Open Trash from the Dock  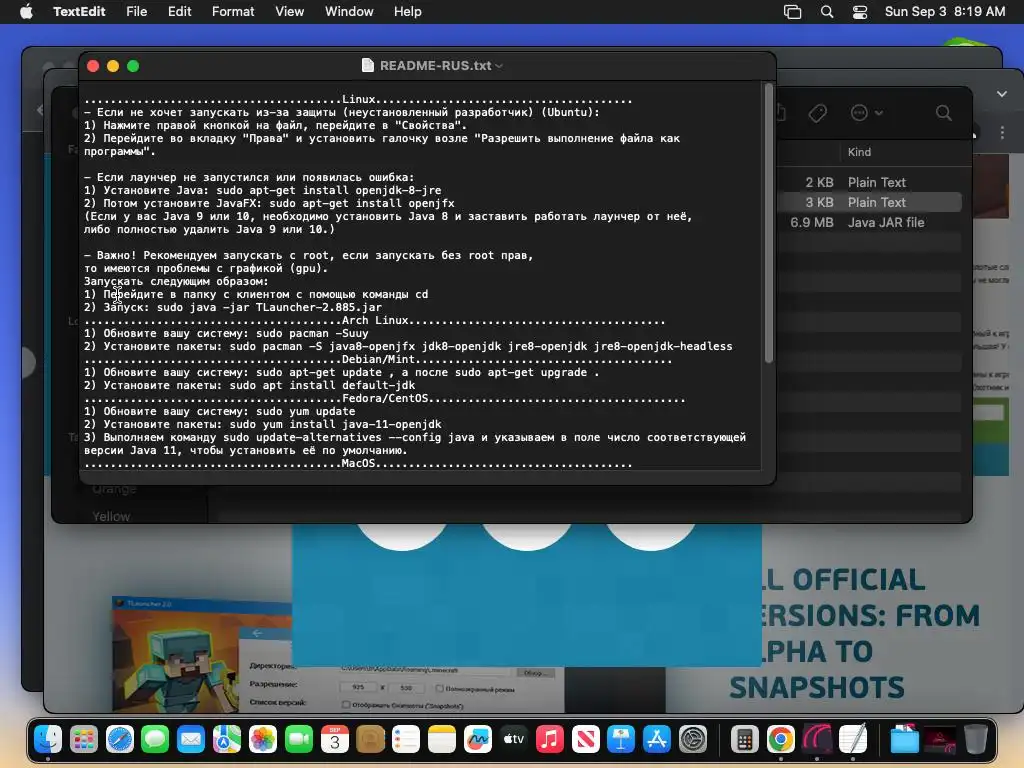pos(976,739)
